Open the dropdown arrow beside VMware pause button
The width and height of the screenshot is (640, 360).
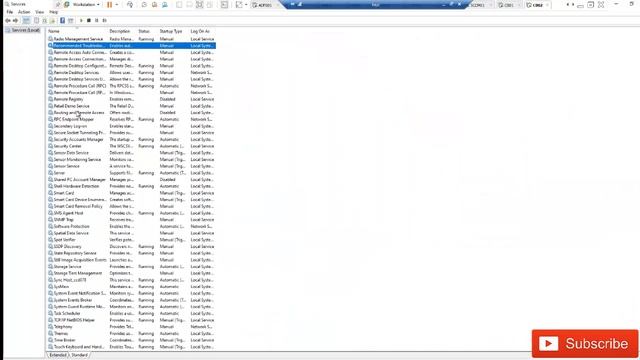(x=117, y=5)
